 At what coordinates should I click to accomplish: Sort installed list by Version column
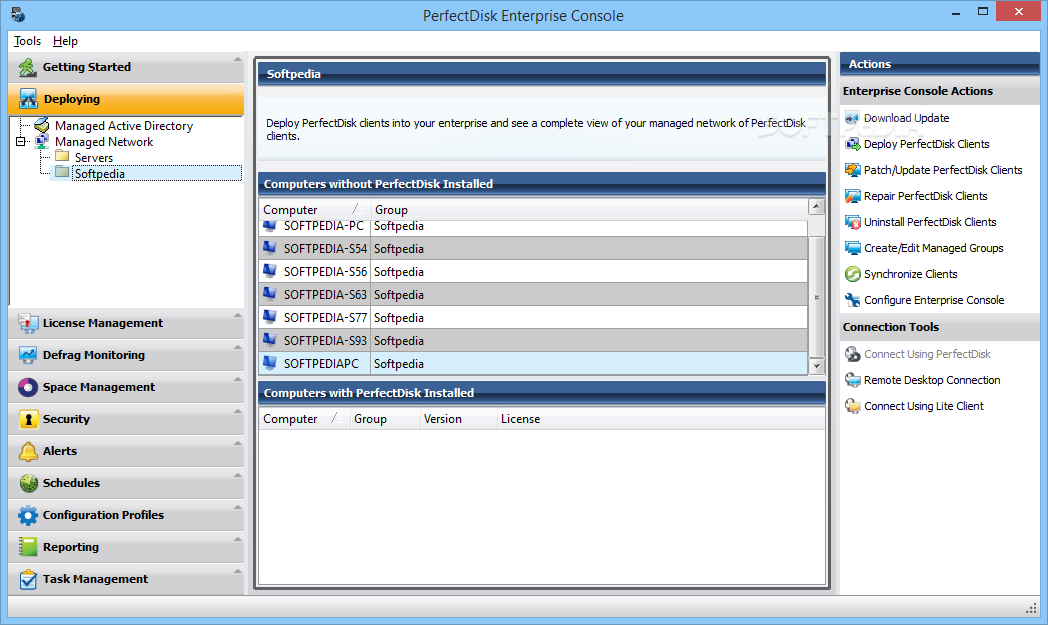tap(458, 419)
